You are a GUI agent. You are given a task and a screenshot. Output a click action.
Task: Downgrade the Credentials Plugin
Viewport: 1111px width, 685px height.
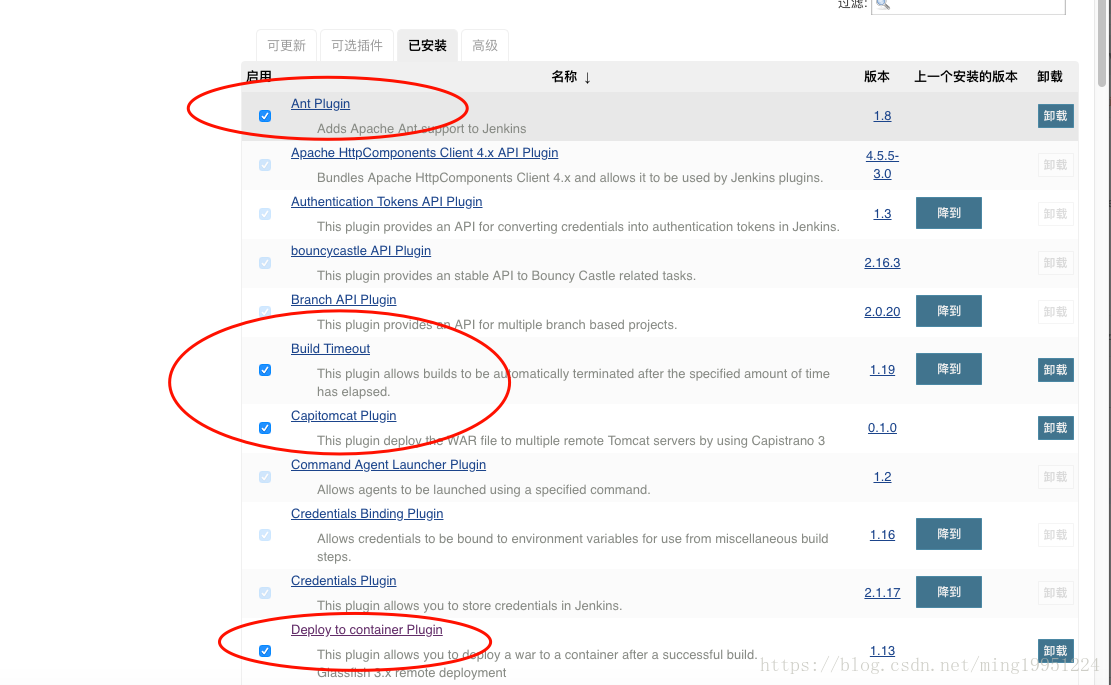(948, 592)
